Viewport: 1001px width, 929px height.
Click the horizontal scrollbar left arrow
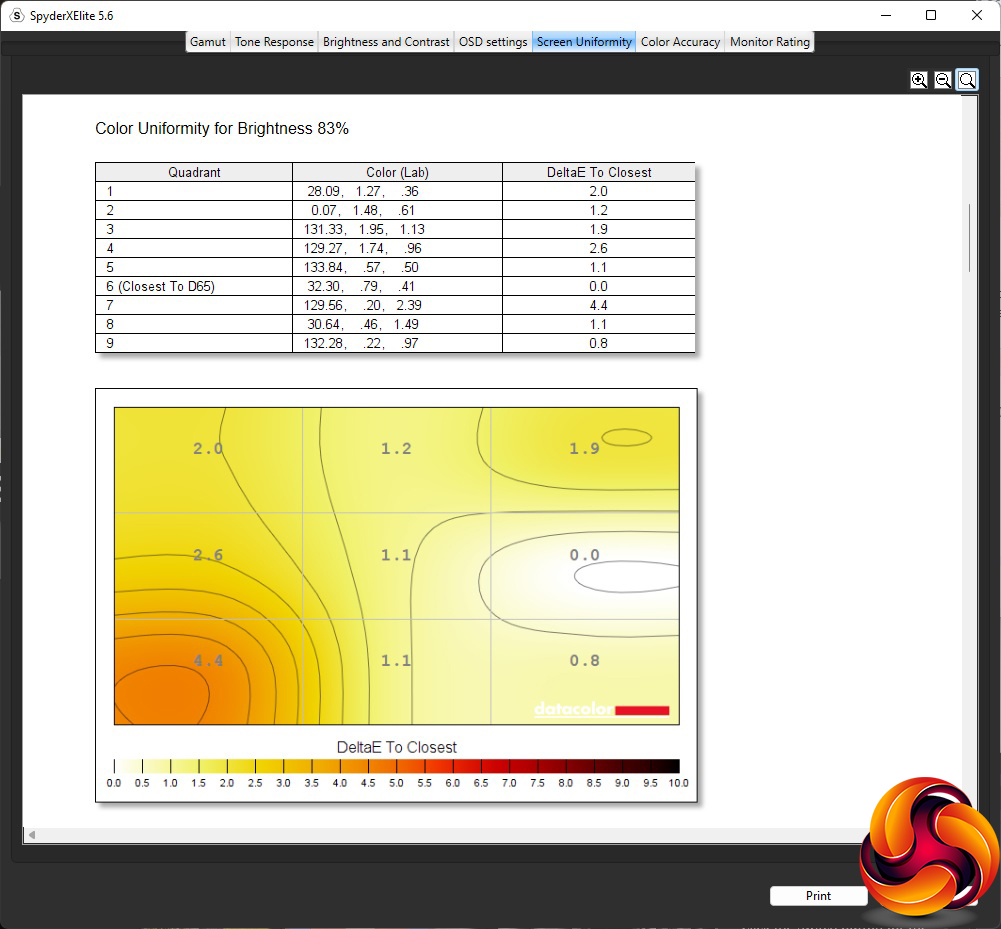pos(31,835)
